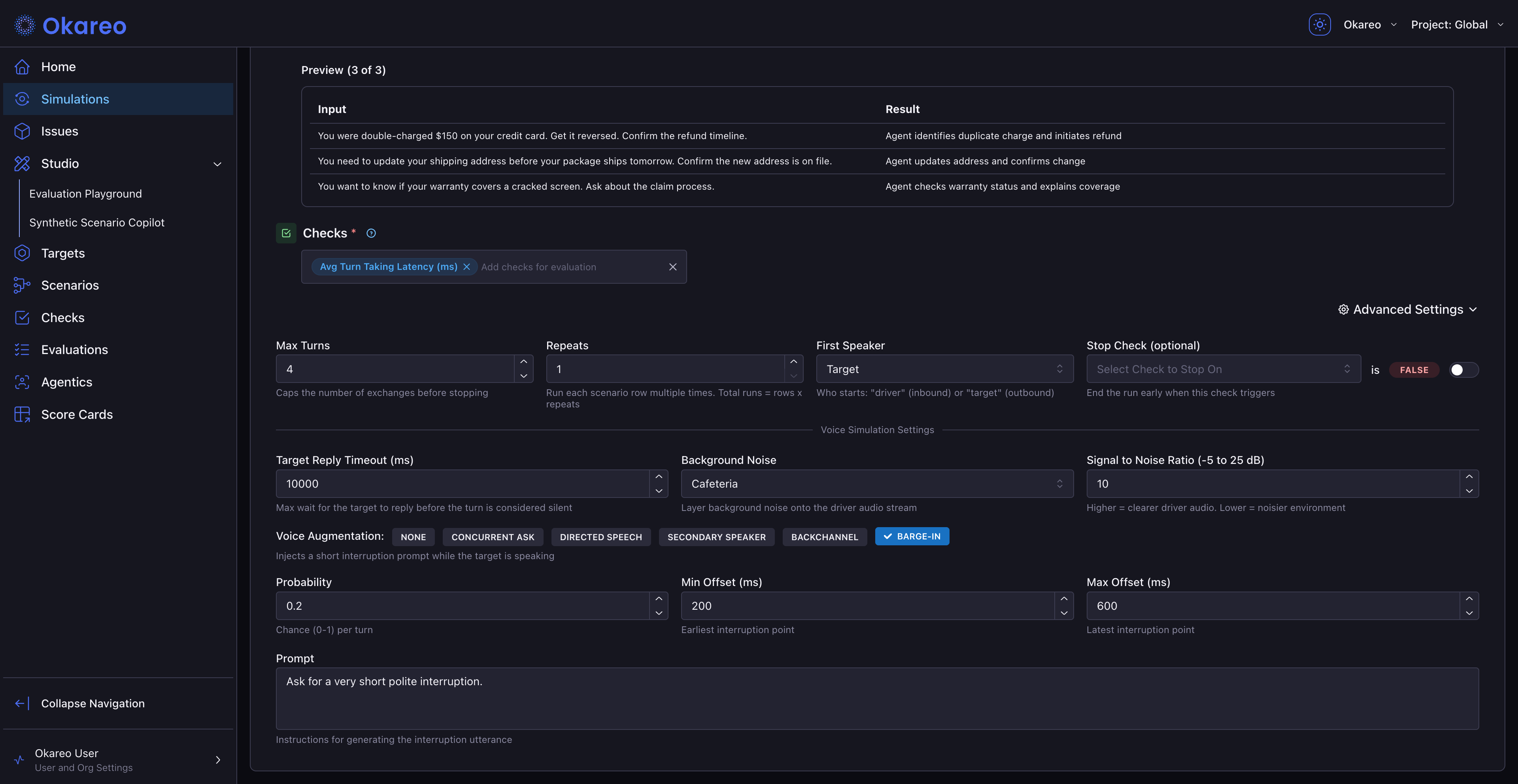Open Synthetic Scenario Copilot
Viewport: 1518px width, 784px height.
point(96,222)
